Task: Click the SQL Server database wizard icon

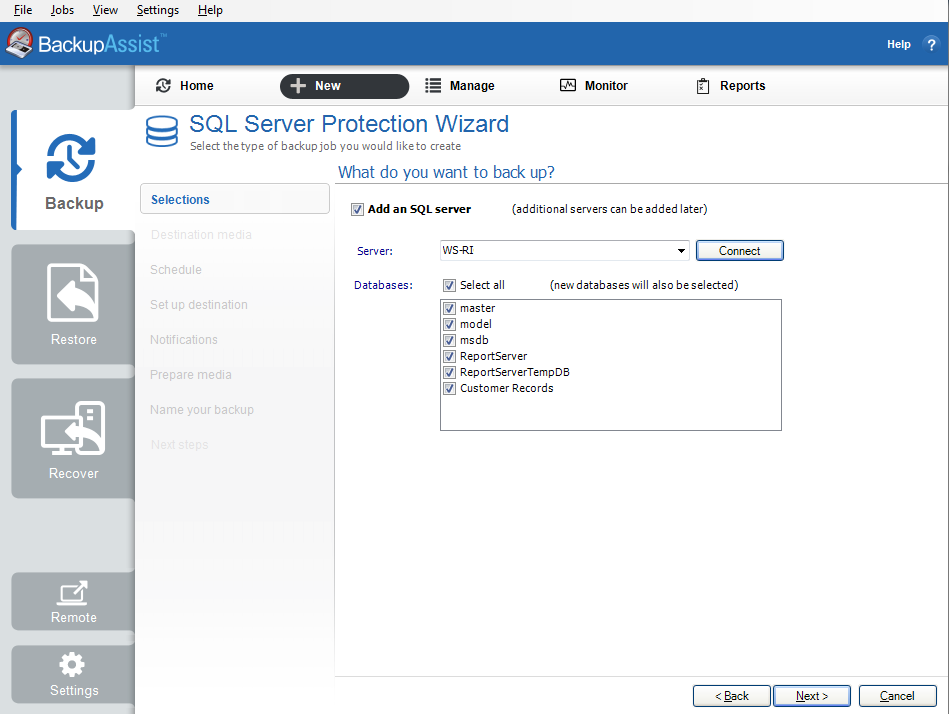Action: tap(162, 131)
